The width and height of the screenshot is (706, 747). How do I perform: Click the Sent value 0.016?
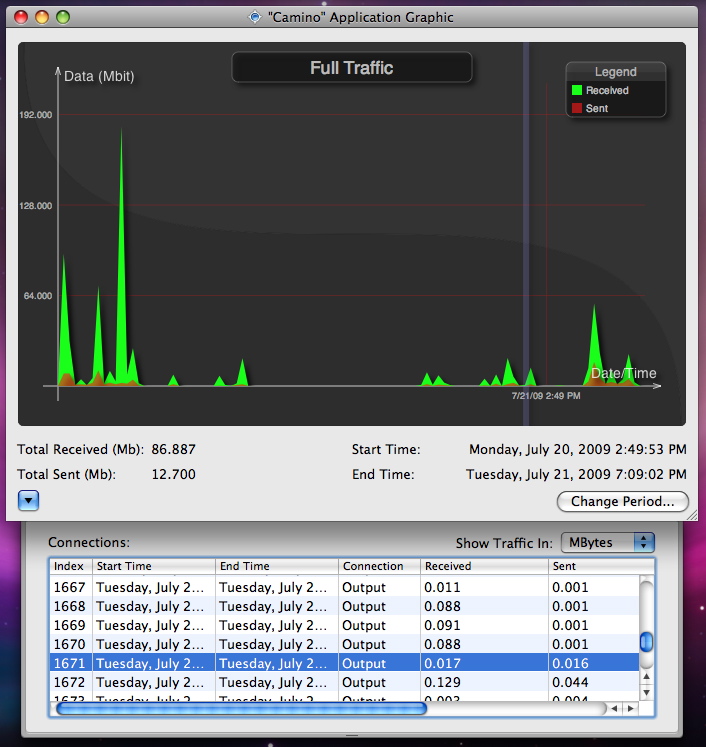click(x=570, y=663)
